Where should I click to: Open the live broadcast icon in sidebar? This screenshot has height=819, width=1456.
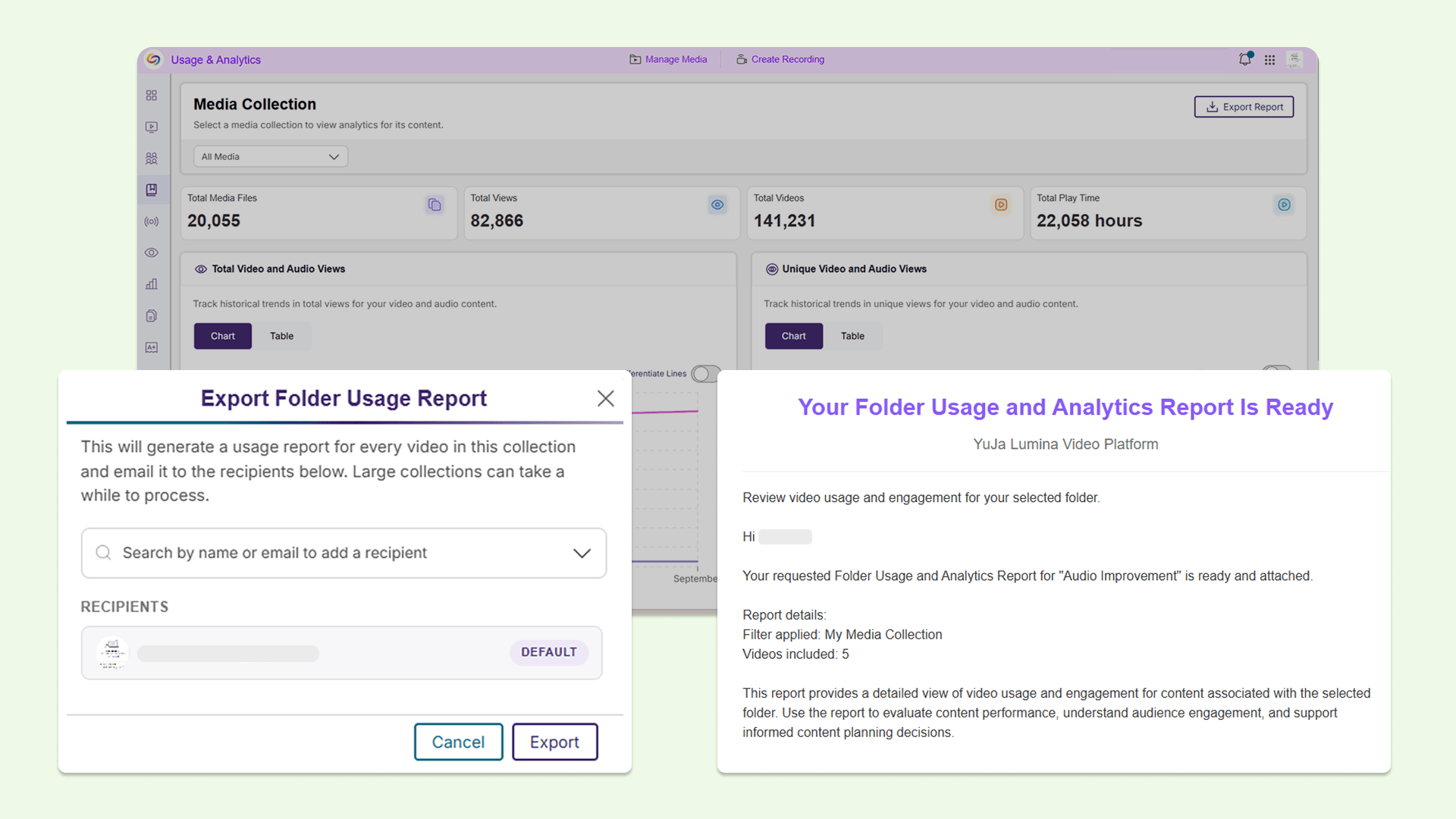(x=152, y=221)
